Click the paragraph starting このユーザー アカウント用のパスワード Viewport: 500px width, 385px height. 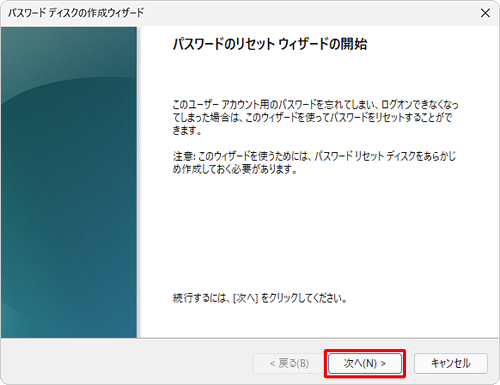[316, 117]
